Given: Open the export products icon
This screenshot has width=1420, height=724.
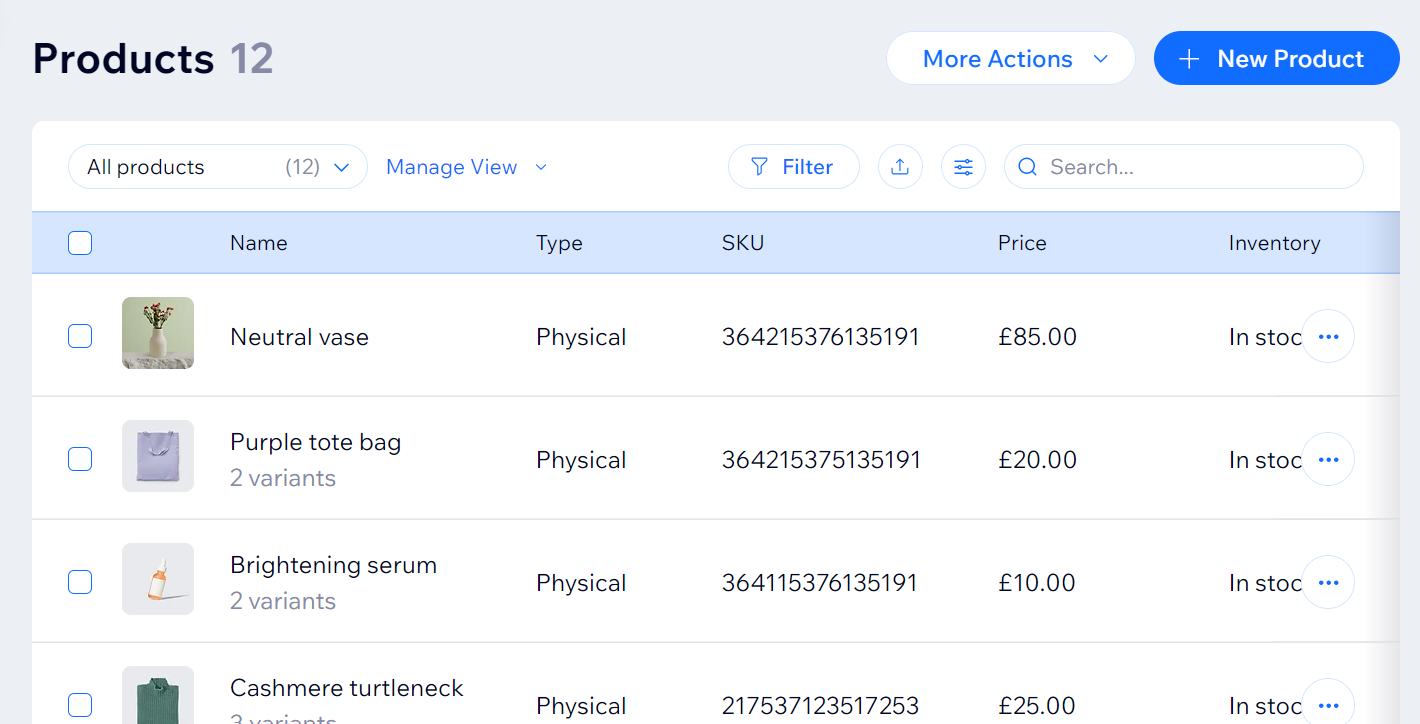Looking at the screenshot, I should 900,166.
